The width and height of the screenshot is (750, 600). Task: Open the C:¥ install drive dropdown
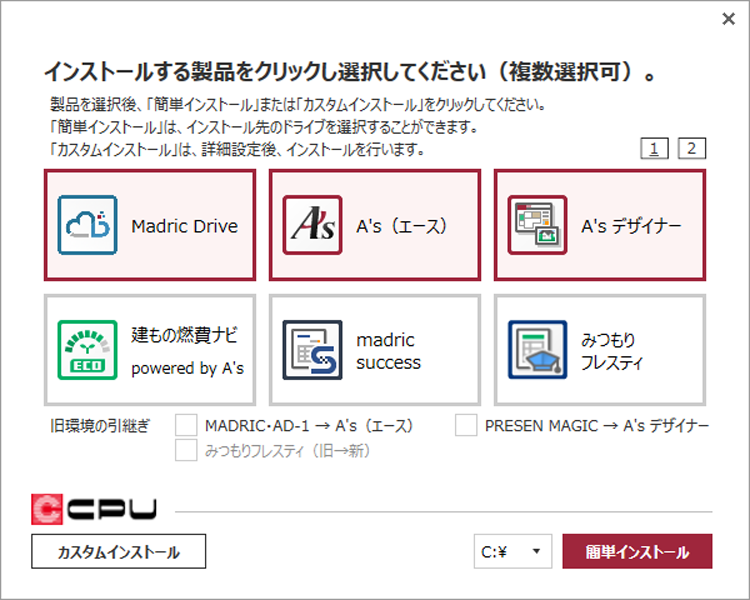(x=513, y=551)
